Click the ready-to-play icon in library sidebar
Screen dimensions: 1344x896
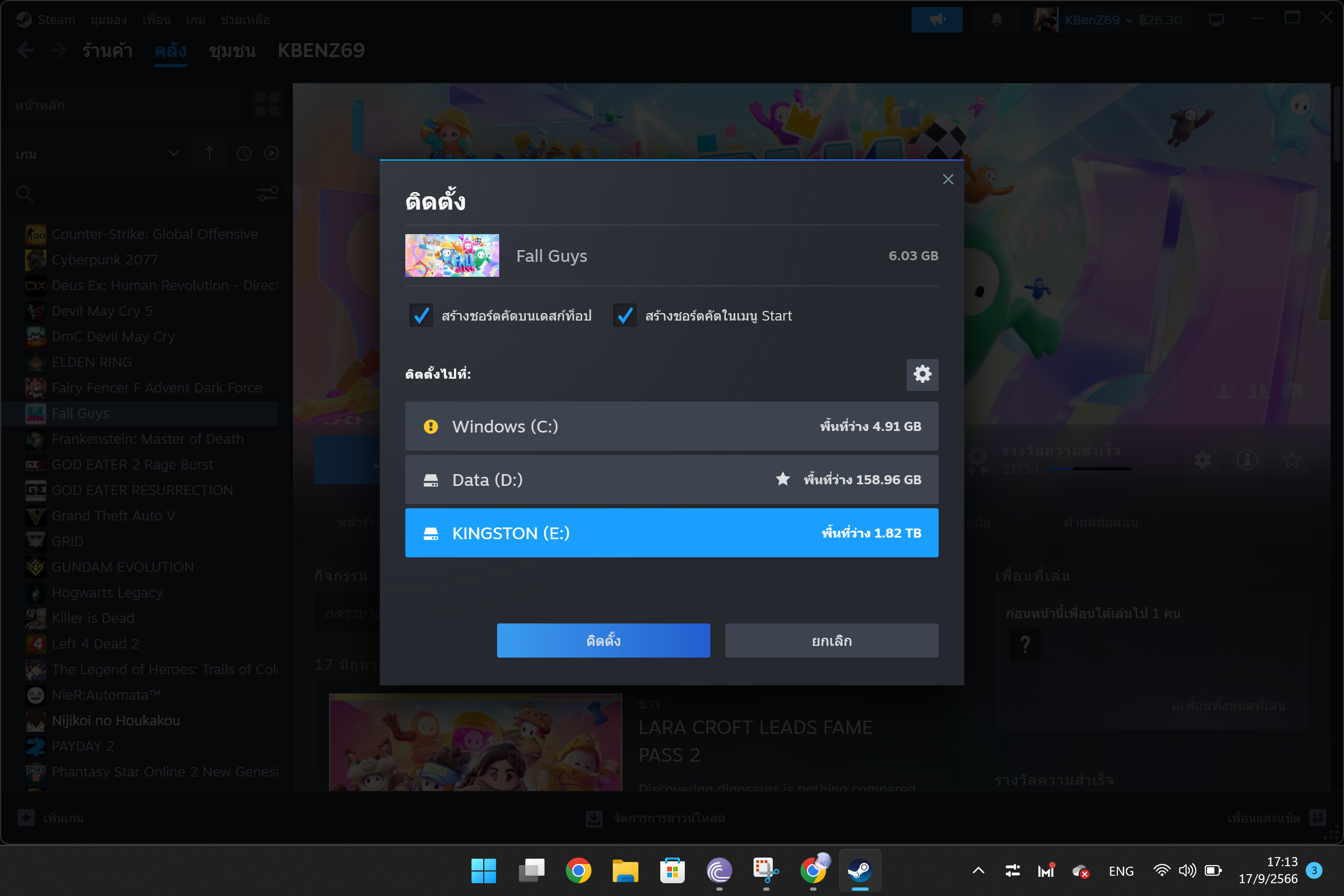[271, 154]
